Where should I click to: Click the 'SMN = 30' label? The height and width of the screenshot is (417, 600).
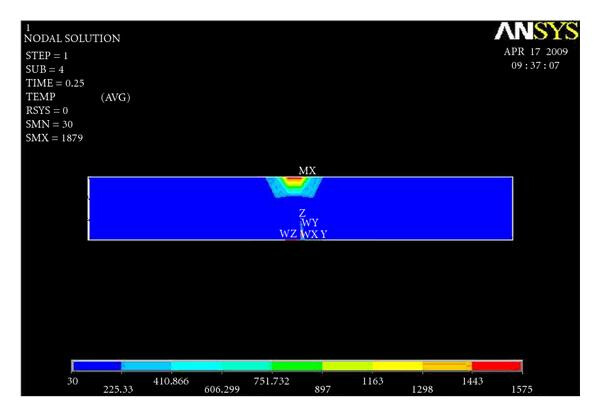point(49,124)
